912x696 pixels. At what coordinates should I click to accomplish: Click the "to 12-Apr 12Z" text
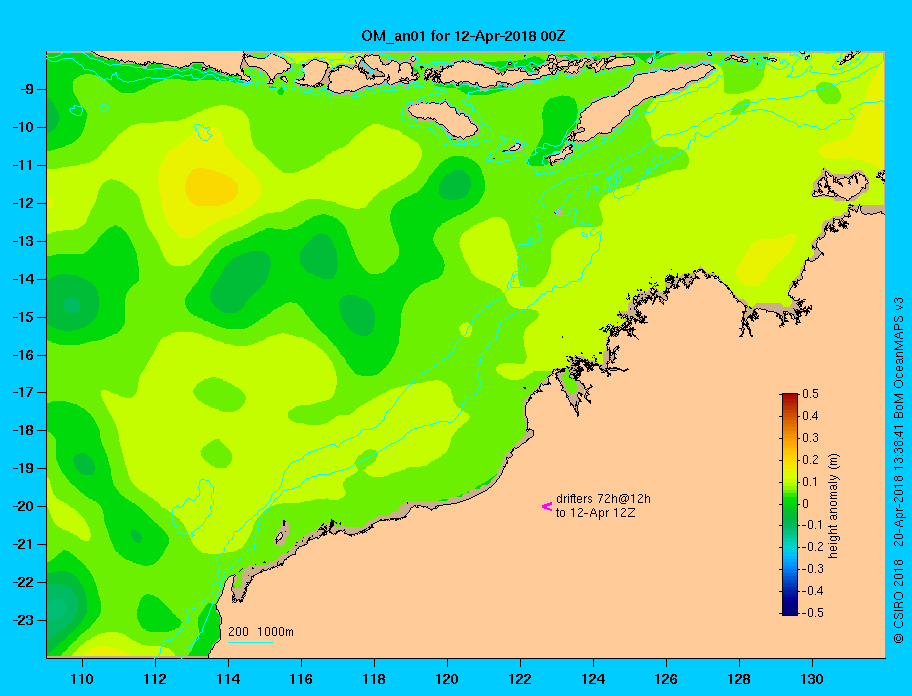[595, 513]
